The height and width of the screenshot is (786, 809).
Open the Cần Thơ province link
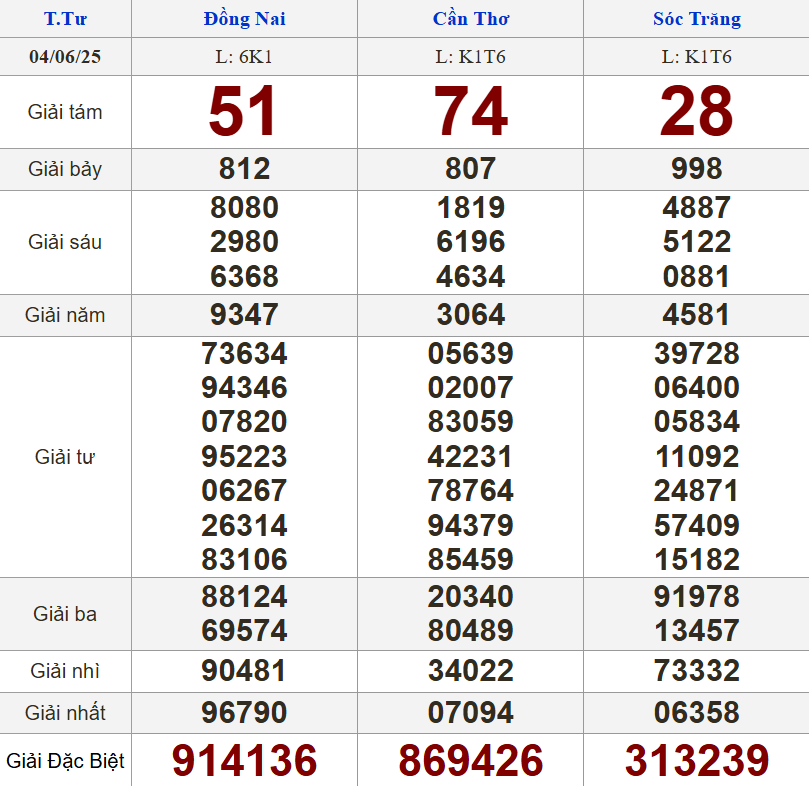point(470,19)
